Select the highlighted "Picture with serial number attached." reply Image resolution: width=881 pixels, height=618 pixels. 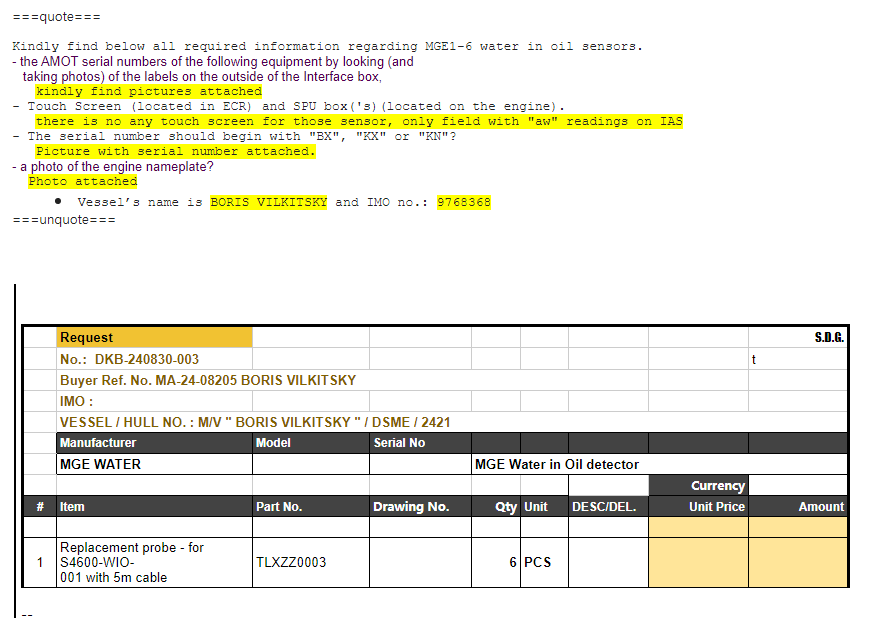[x=175, y=152]
